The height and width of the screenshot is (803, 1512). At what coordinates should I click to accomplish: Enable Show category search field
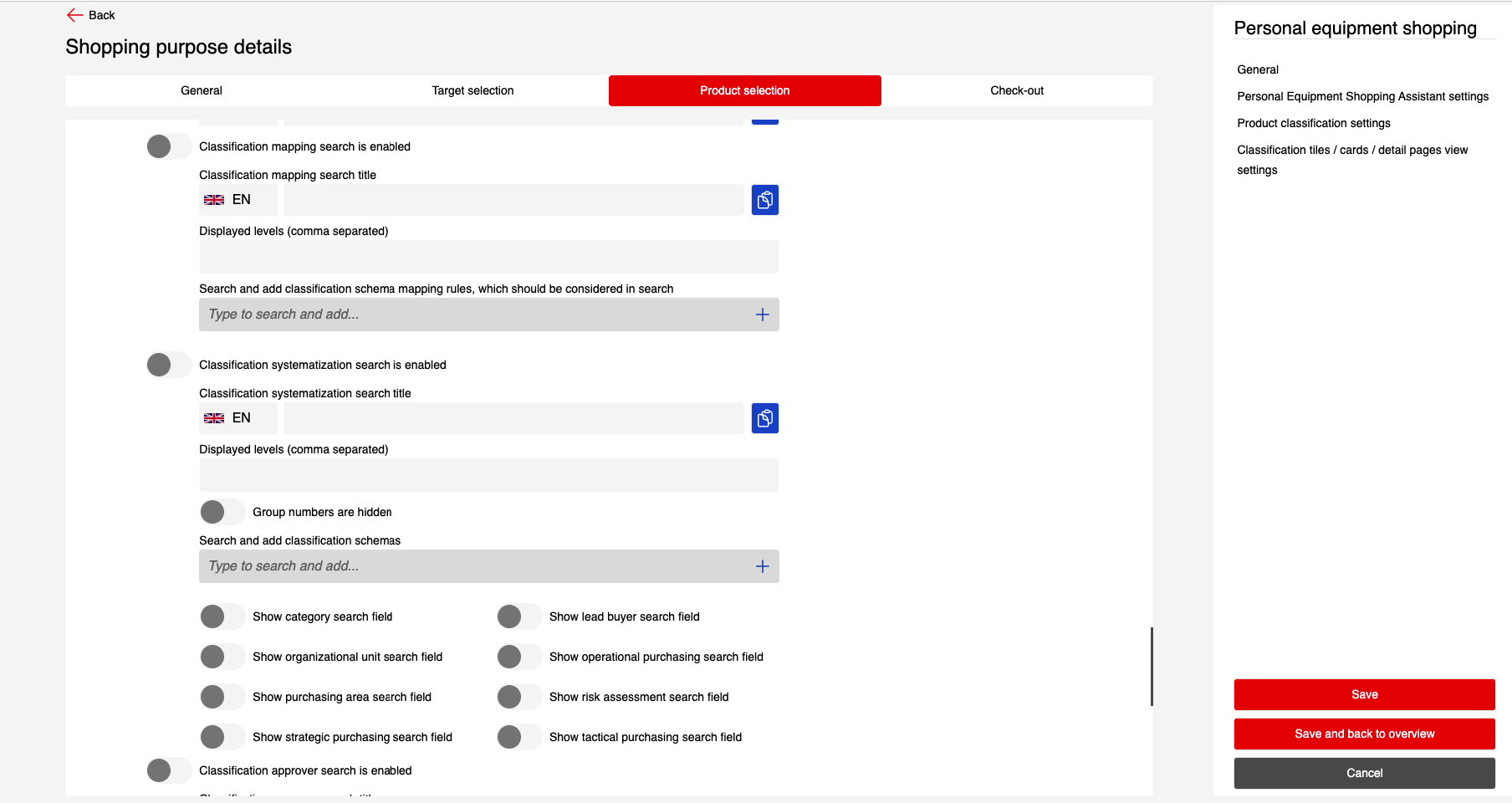click(x=222, y=616)
